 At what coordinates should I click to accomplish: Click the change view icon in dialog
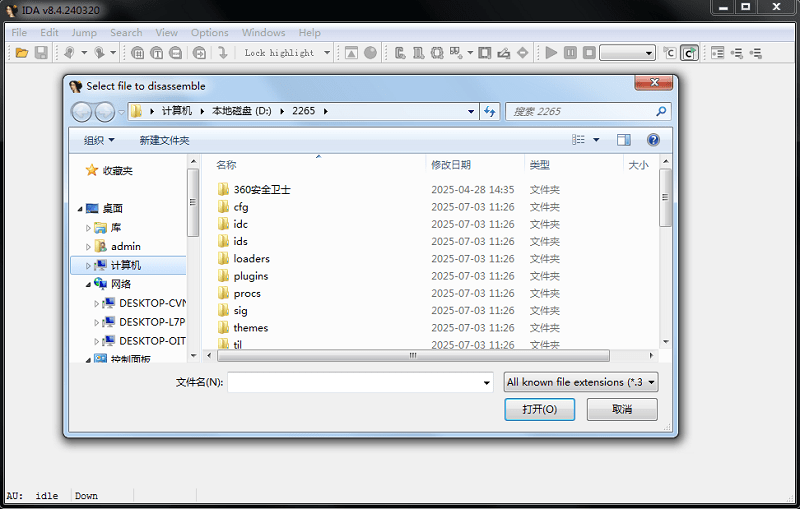(578, 140)
